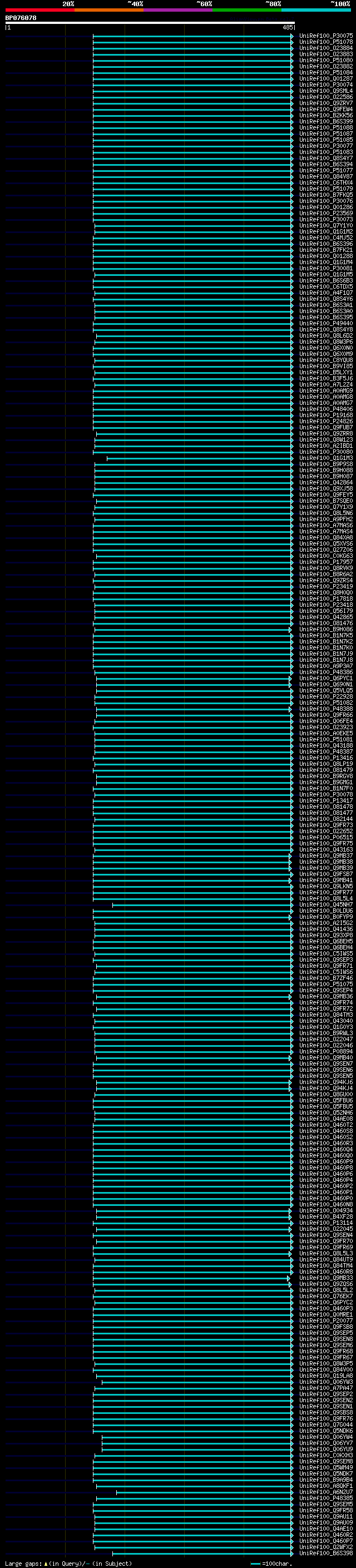Select hit UniRef100_A8QKF1

click(326, 1486)
